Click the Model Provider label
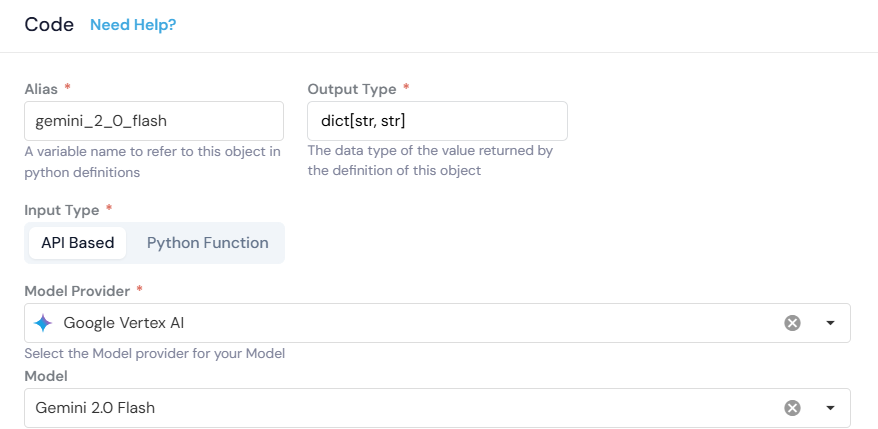The height and width of the screenshot is (429, 878). pyautogui.click(x=77, y=291)
